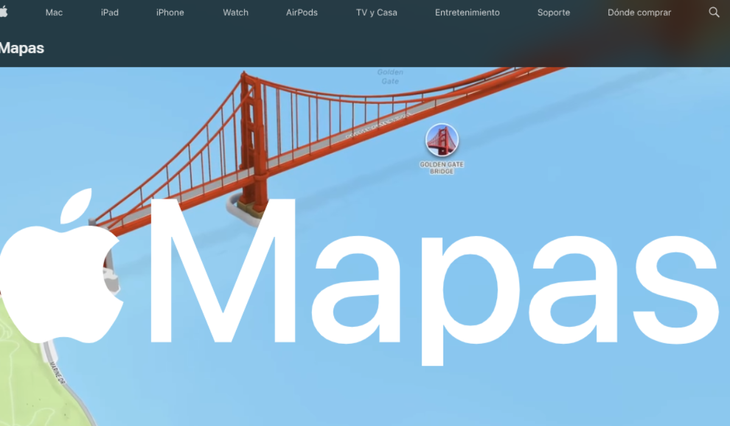Image resolution: width=730 pixels, height=426 pixels.
Task: Click the Golden Gate water label
Action: (x=390, y=76)
